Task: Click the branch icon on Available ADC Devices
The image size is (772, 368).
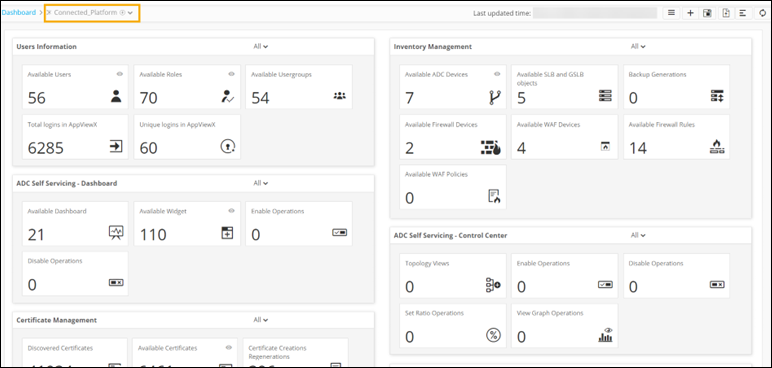Action: (x=494, y=98)
